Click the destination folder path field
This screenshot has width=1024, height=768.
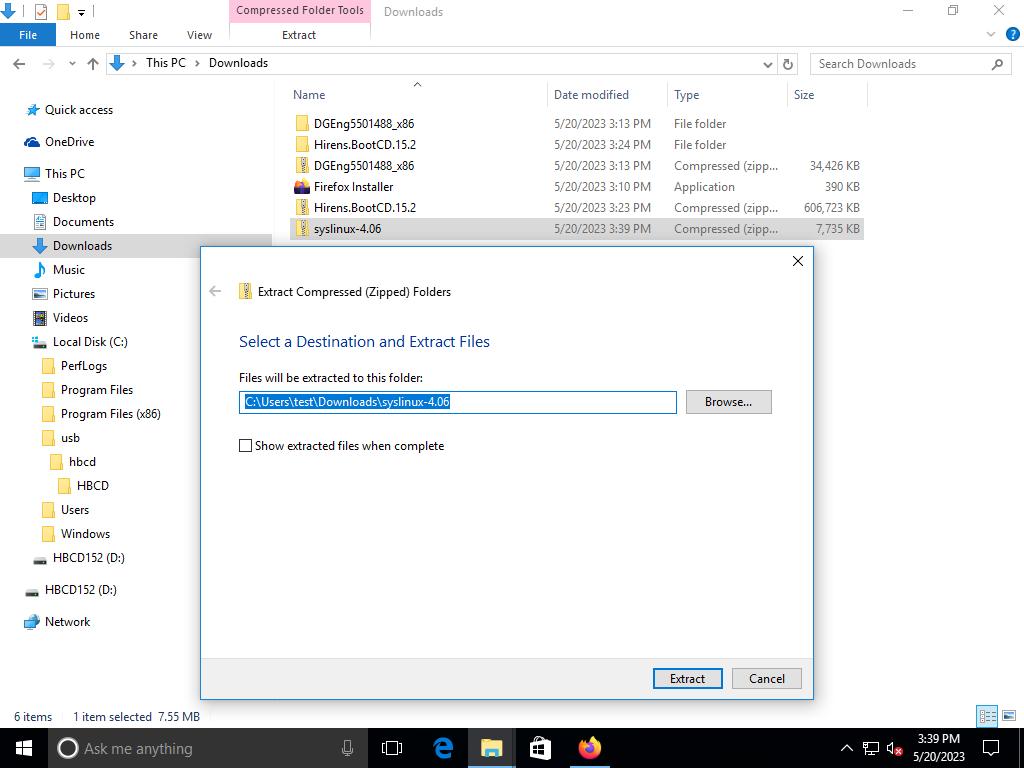[x=457, y=402]
